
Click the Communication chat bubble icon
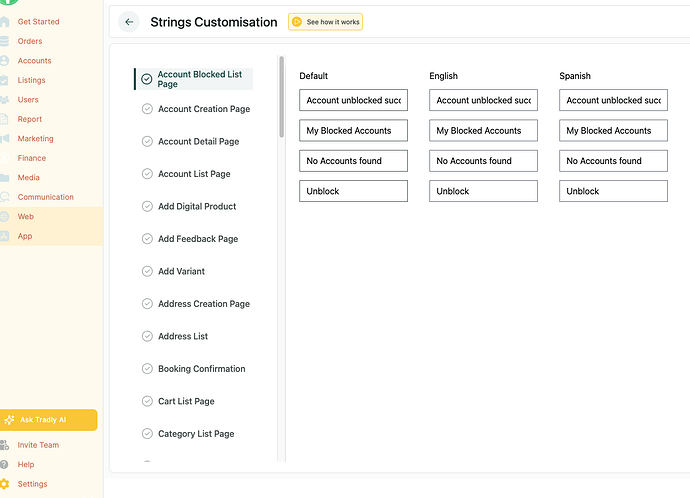(4, 197)
